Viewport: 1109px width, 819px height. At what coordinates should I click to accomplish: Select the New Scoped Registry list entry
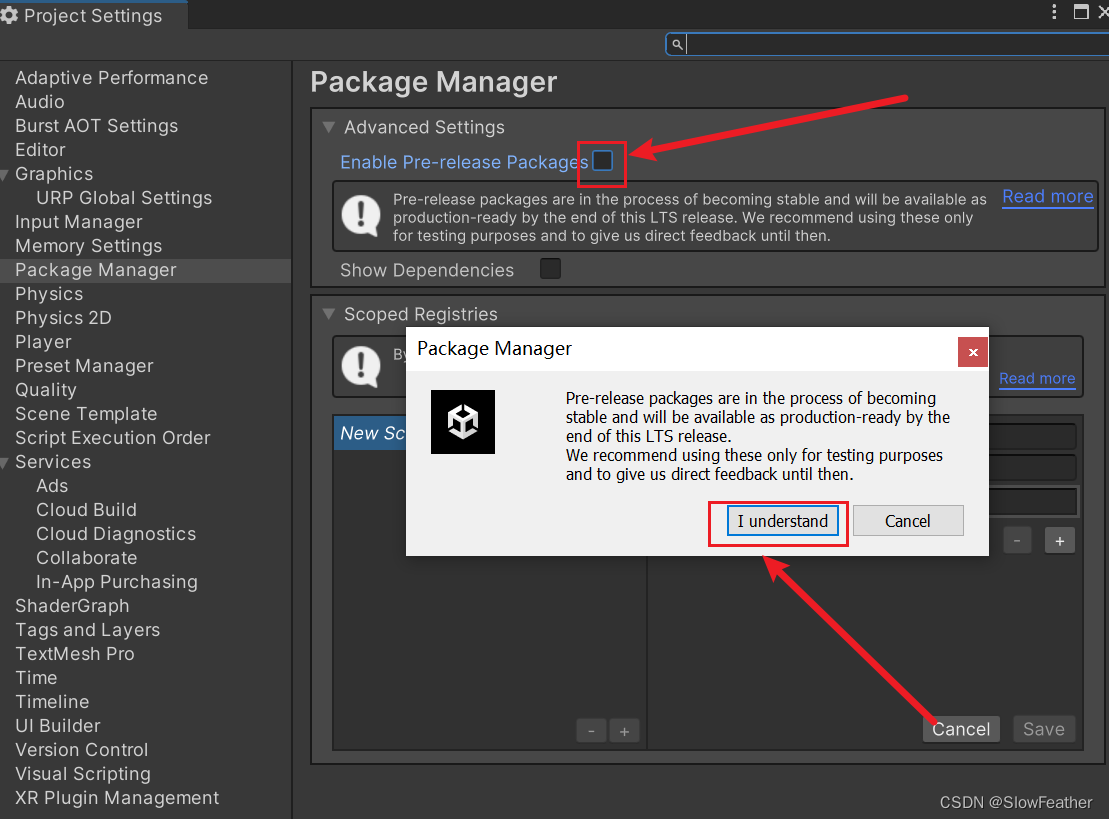tap(371, 433)
